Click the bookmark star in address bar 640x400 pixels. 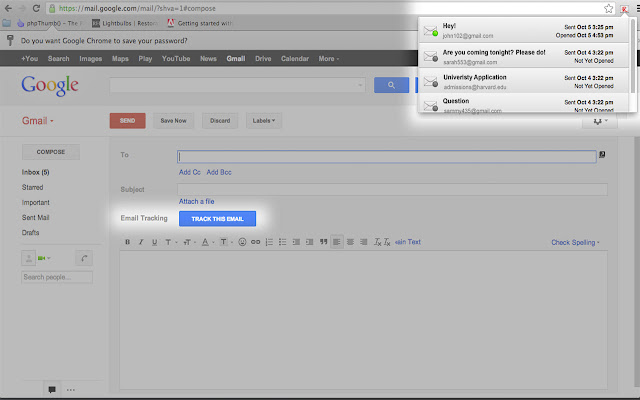608,9
